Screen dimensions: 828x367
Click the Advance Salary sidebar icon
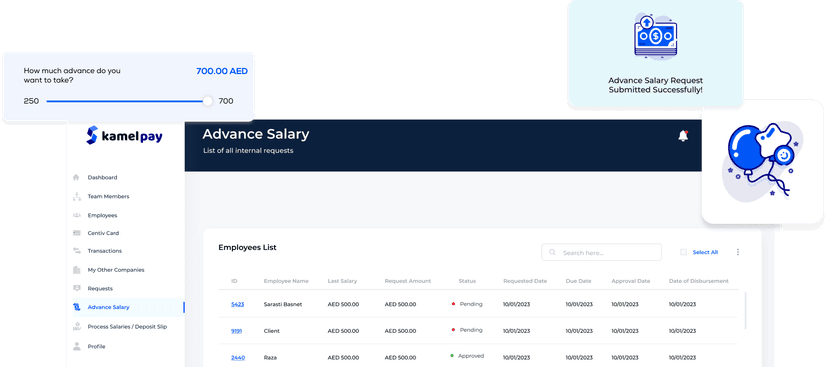click(x=77, y=307)
